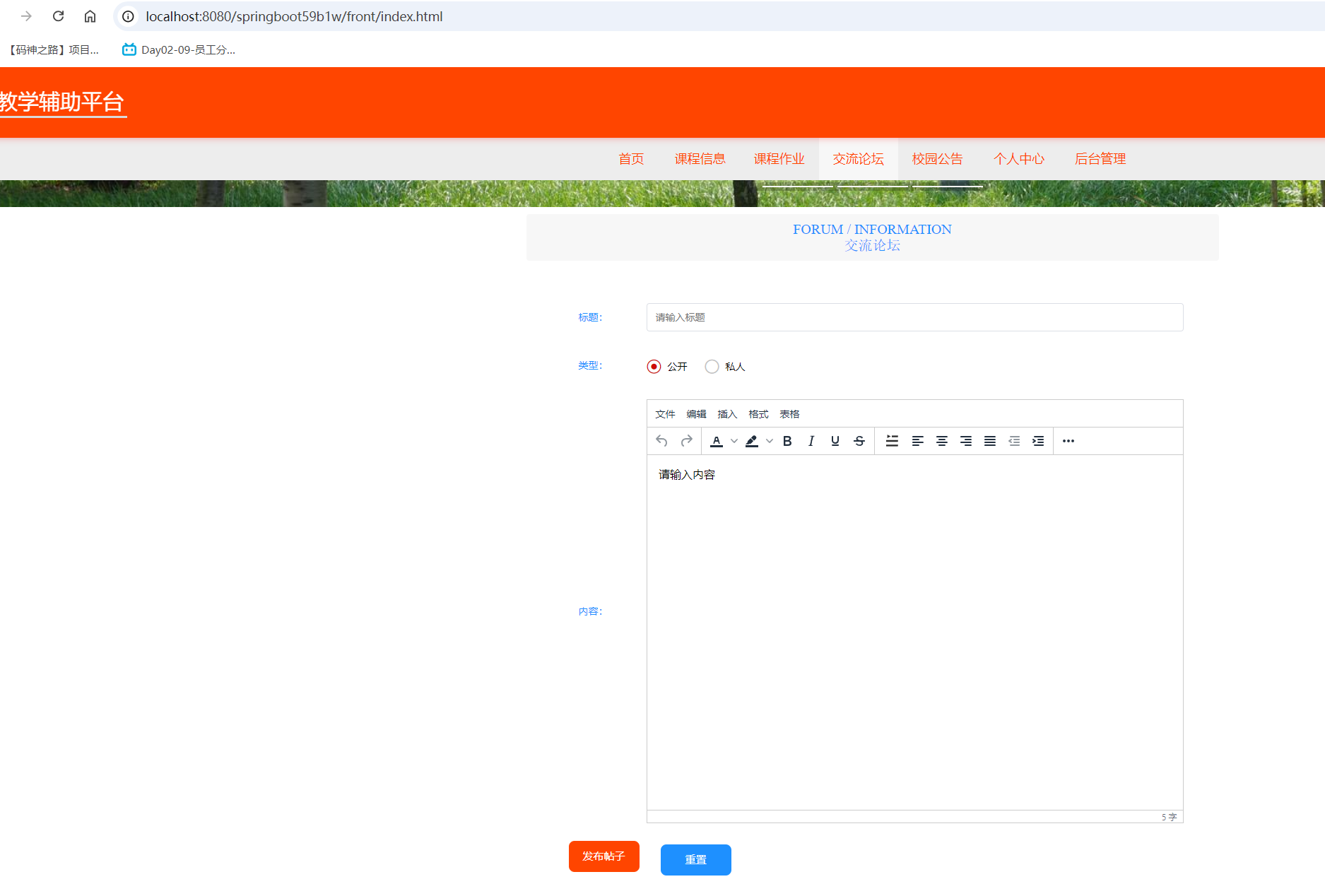Open the 格式 menu in editor
The image size is (1325, 896).
(x=758, y=414)
